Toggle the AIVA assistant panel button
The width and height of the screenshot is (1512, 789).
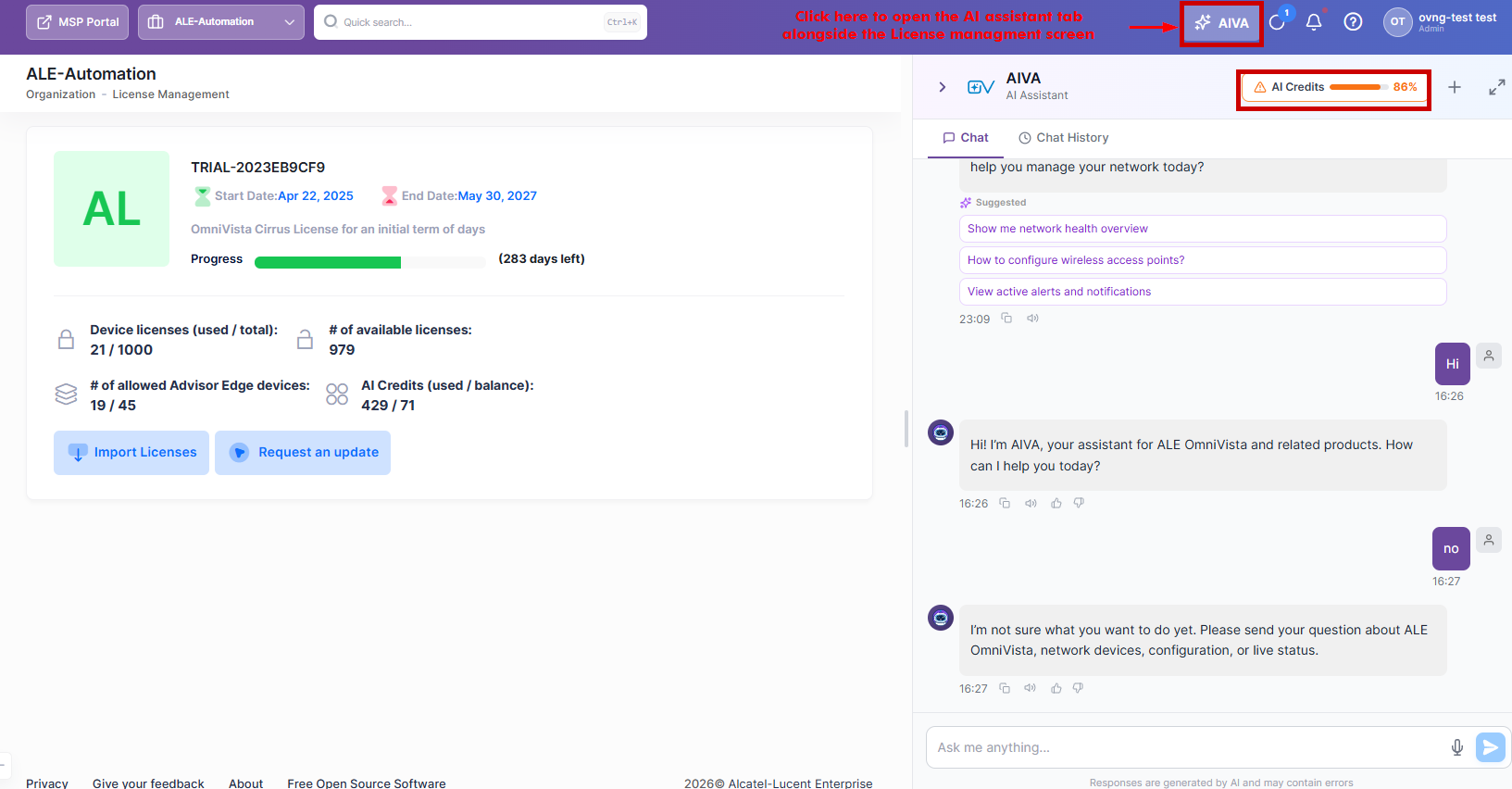pyautogui.click(x=1222, y=23)
